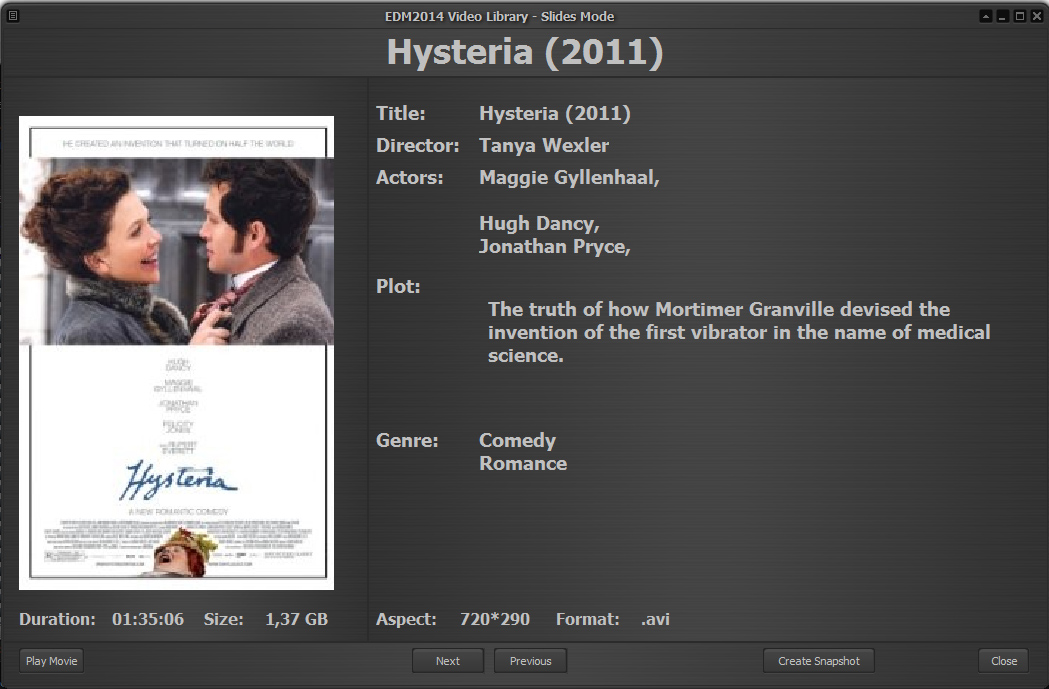Image resolution: width=1049 pixels, height=689 pixels.
Task: Close window using title bar X
Action: (x=1037, y=16)
